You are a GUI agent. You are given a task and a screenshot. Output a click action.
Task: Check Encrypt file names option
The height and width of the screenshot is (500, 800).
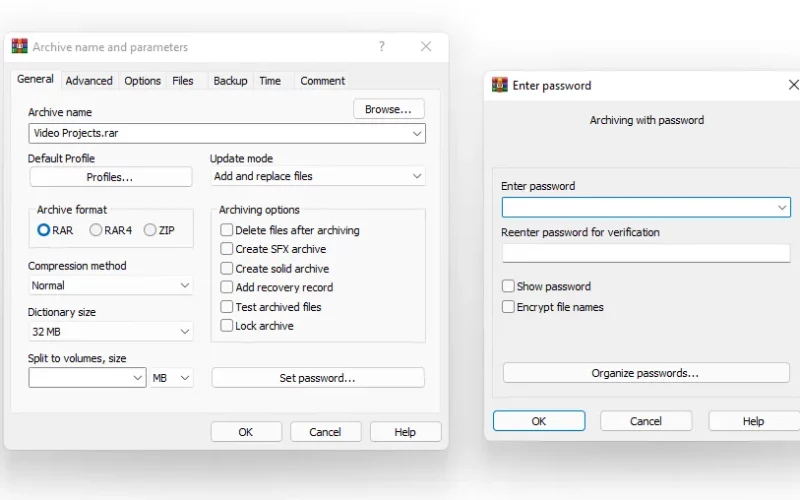[x=508, y=307]
